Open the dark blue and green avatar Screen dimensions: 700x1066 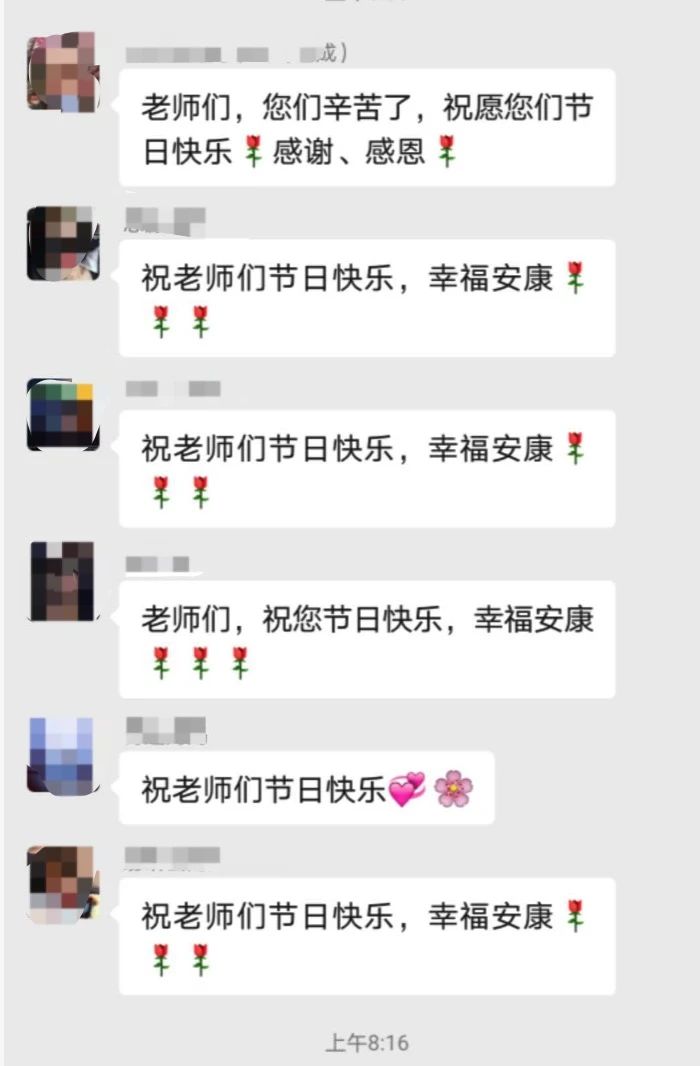[x=63, y=415]
